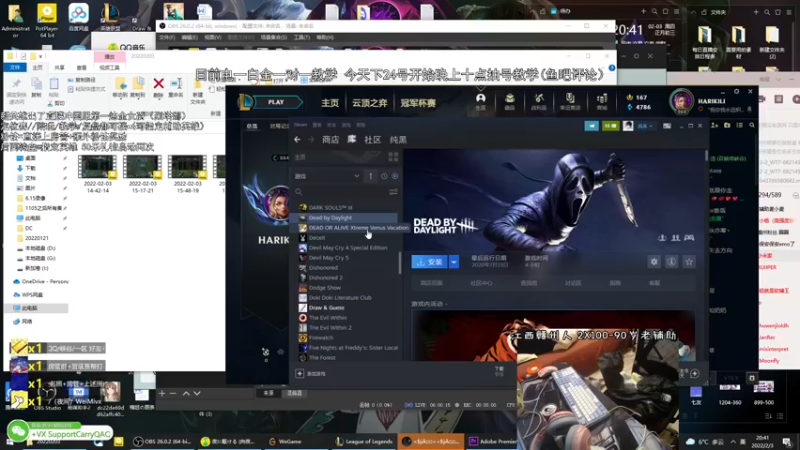Viewport: 800px width, 450px height.
Task: Open OBS 26.0.2 taskbar button
Action: tap(163, 441)
